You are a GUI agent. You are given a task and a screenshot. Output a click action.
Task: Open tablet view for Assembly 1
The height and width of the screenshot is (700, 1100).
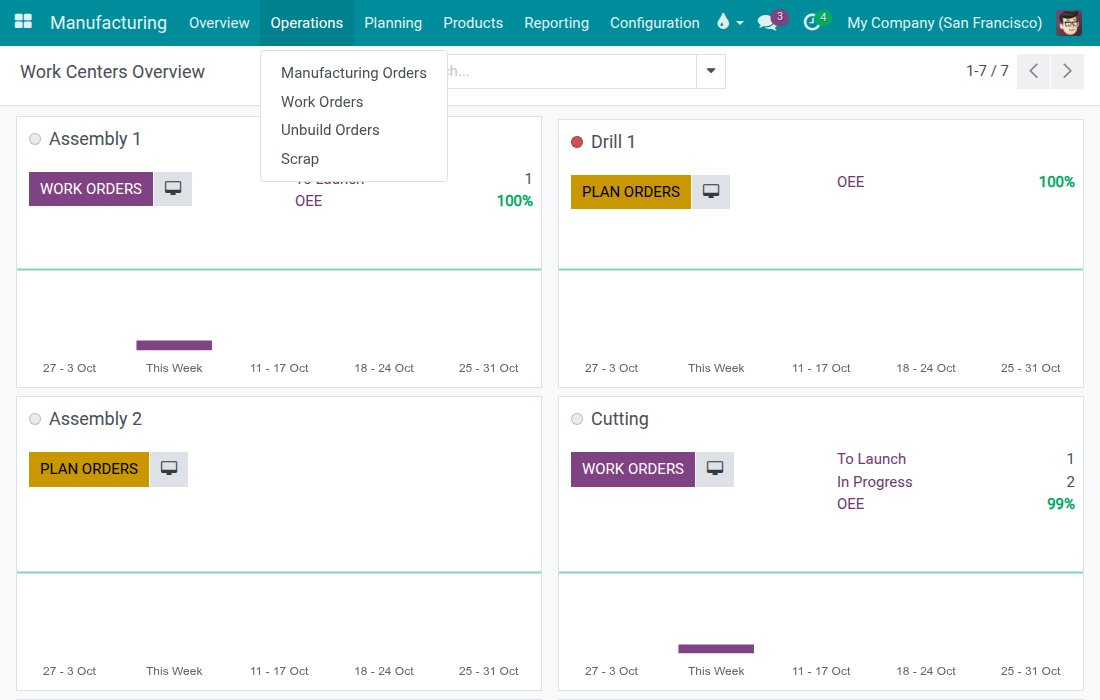[173, 189]
